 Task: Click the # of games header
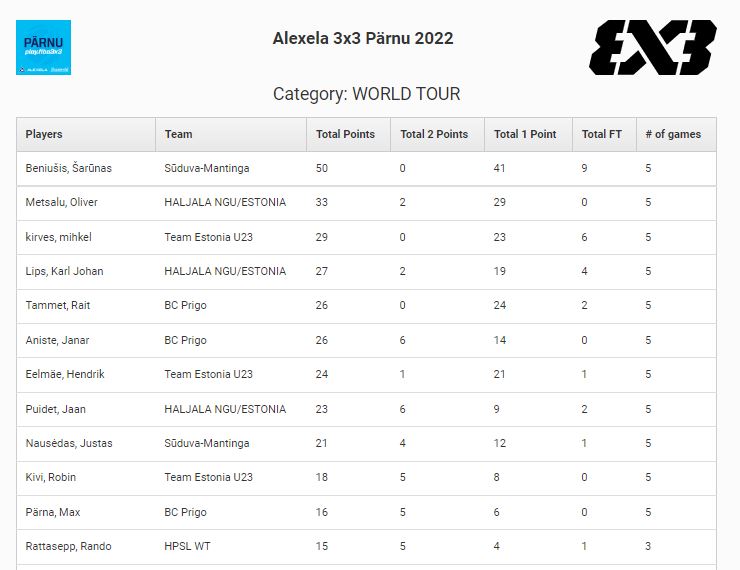click(673, 134)
